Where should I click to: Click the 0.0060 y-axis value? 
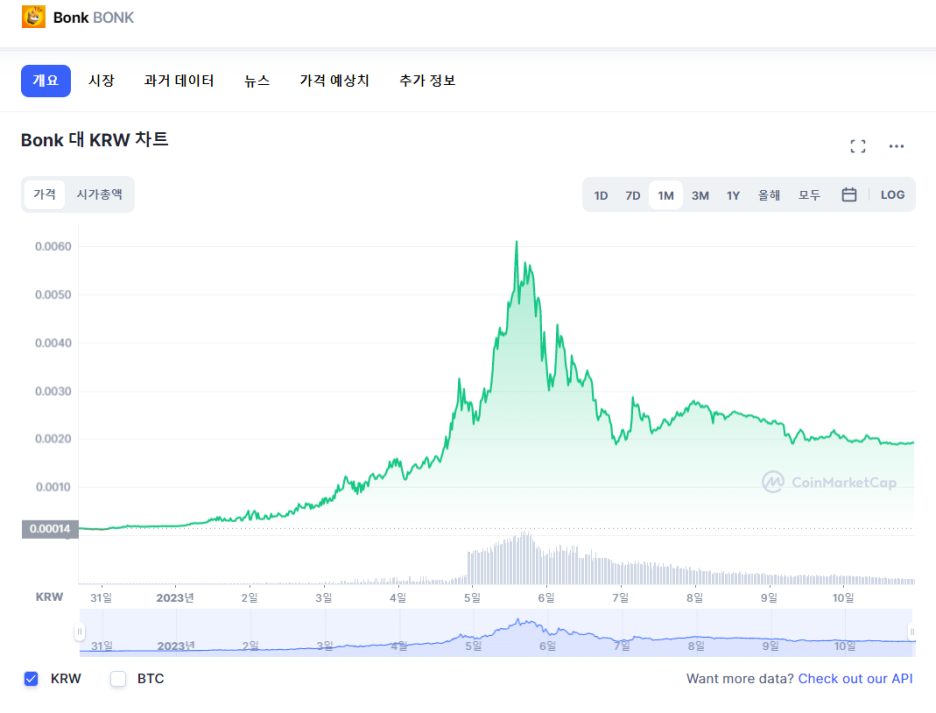53,247
